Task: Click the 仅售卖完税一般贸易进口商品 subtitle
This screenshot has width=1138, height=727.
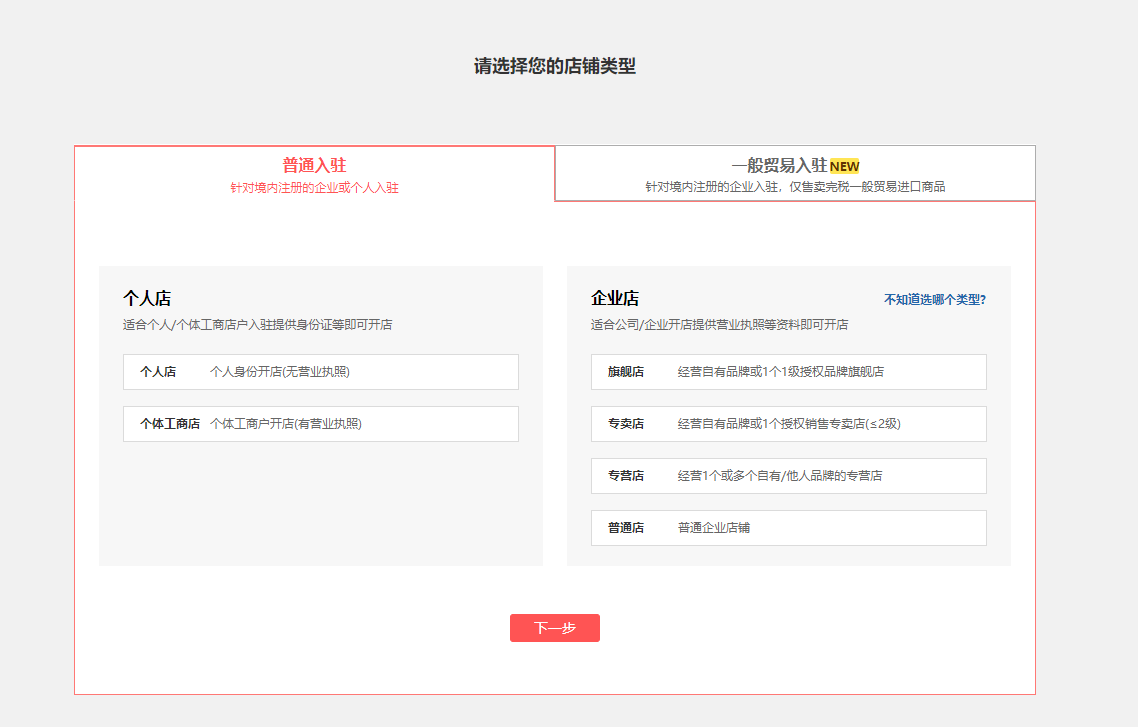Action: (867, 187)
